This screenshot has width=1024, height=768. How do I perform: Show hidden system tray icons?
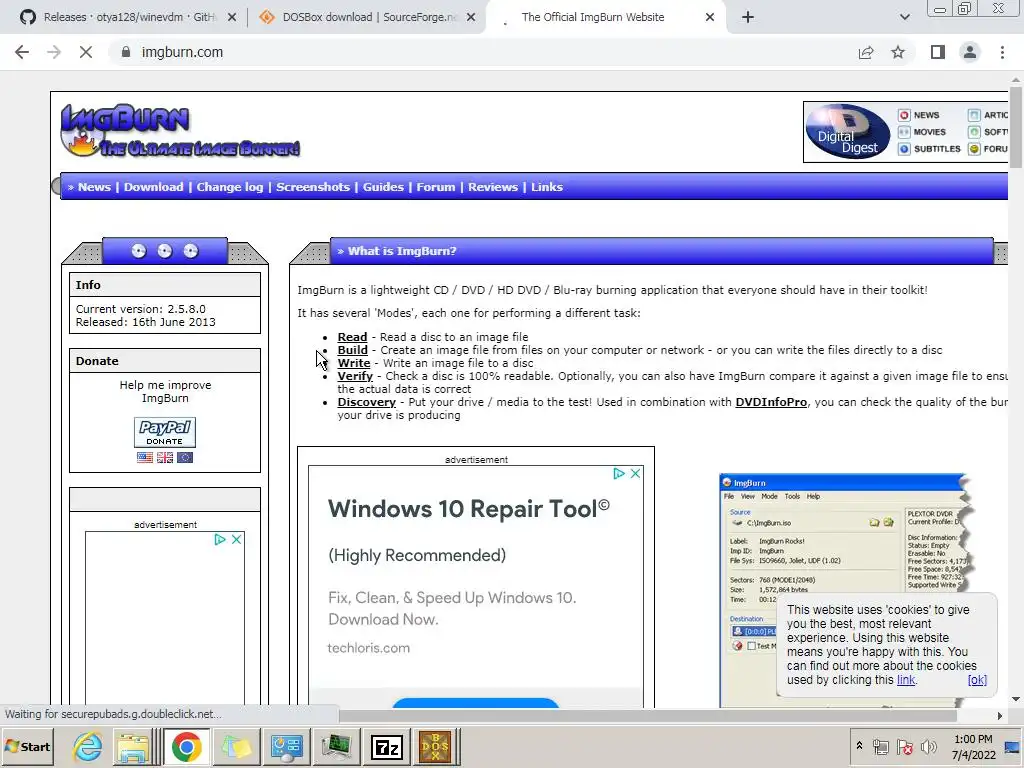(859, 746)
